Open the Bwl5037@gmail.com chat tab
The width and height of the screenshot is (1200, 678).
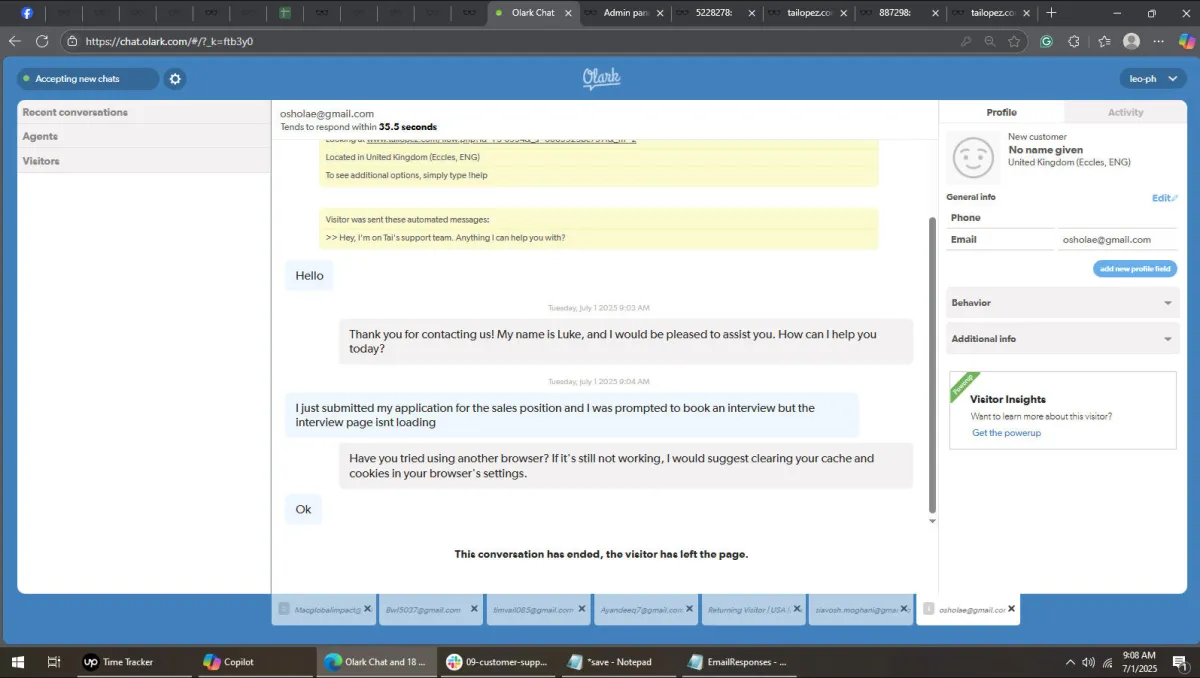coord(423,609)
